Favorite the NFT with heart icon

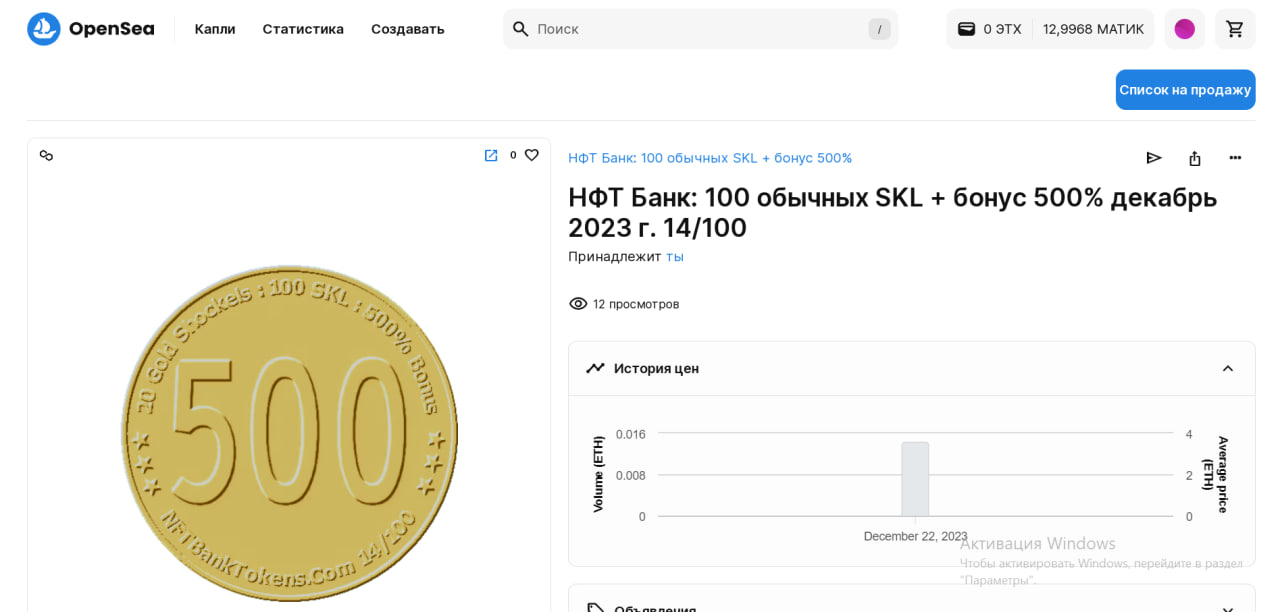click(x=532, y=155)
